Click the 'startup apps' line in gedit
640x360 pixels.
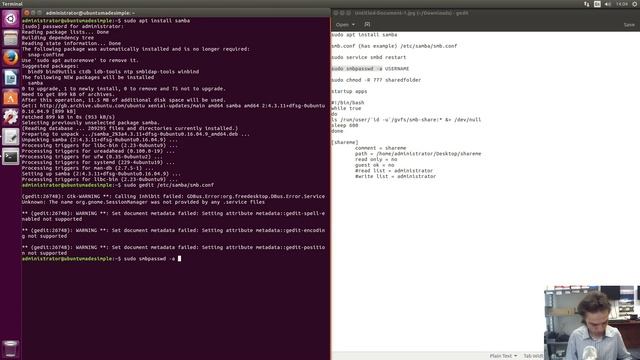(x=349, y=91)
